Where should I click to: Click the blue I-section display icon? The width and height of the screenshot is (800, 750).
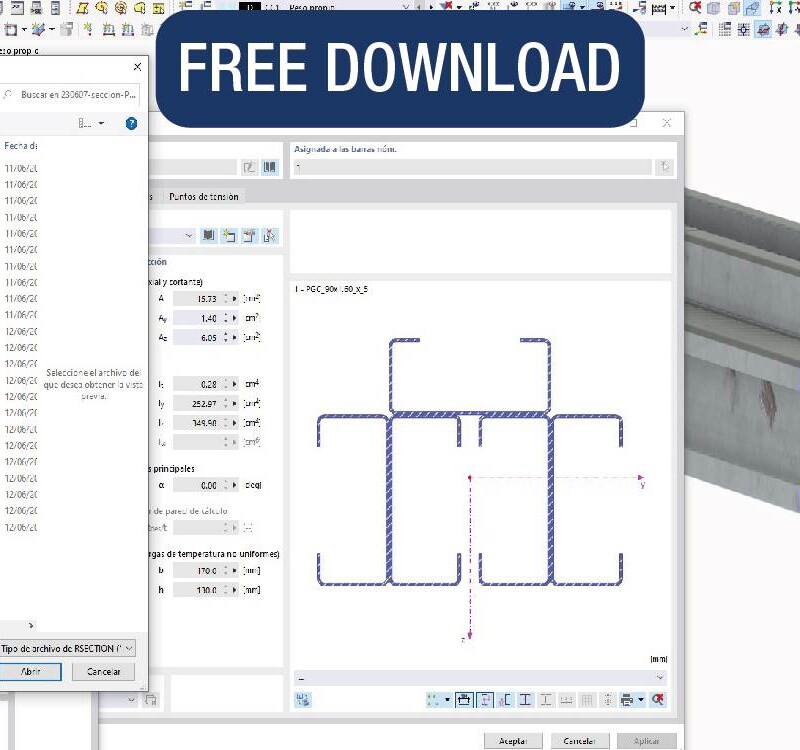(525, 699)
